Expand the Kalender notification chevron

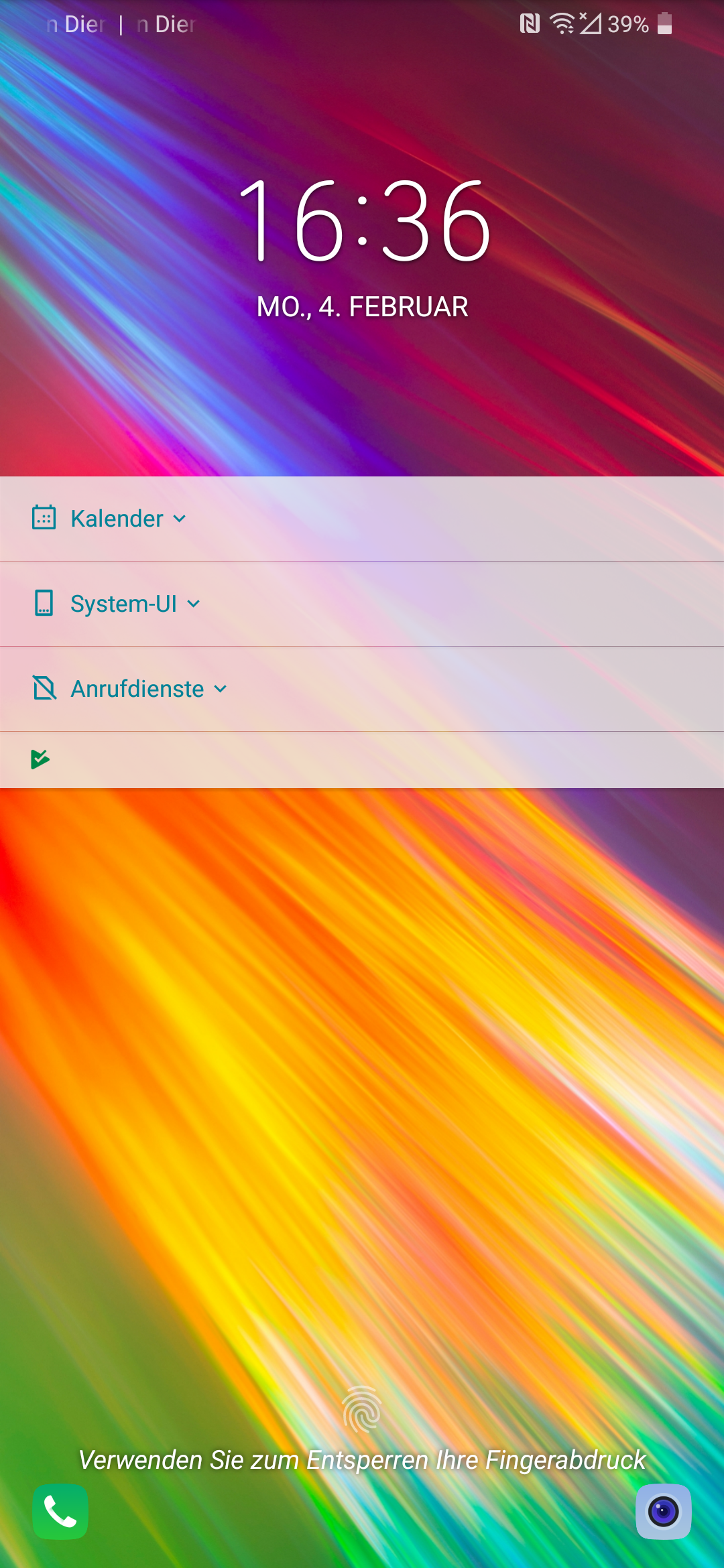point(179,519)
